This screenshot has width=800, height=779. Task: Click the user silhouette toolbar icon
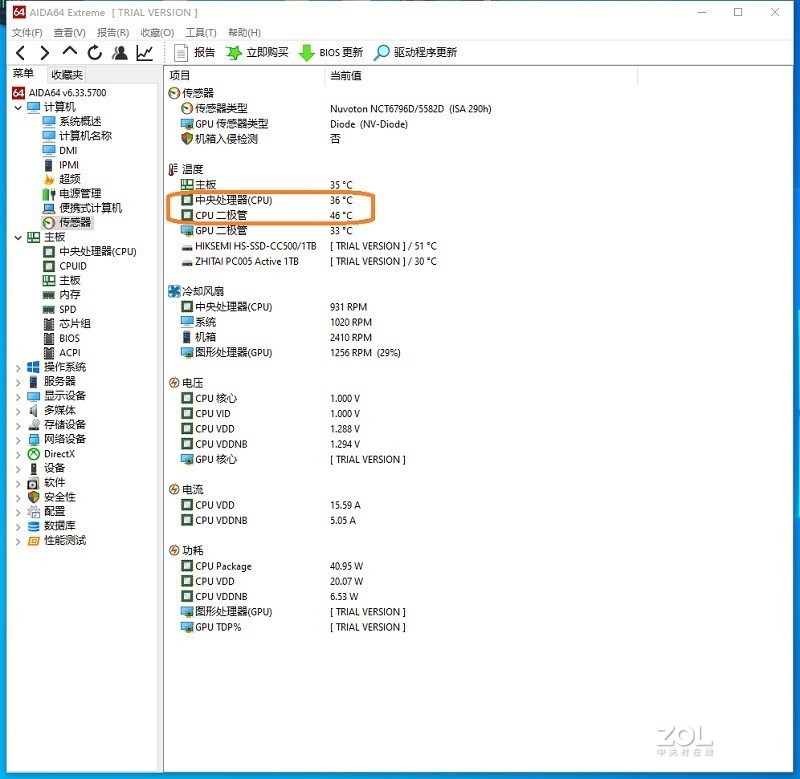coord(120,53)
